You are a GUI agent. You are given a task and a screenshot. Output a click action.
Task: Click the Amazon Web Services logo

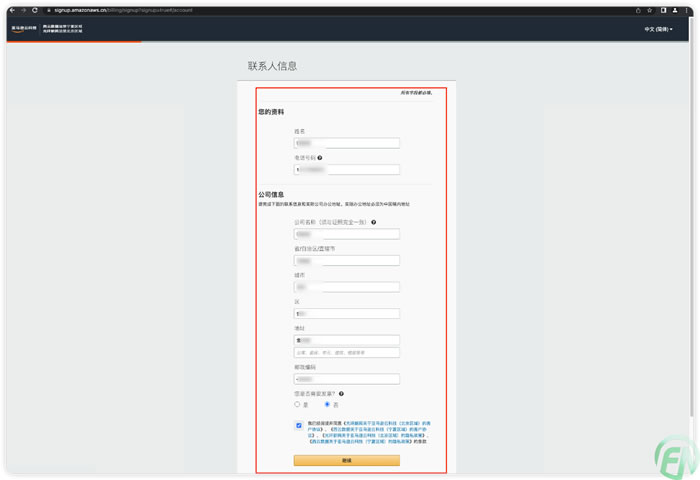click(x=22, y=29)
